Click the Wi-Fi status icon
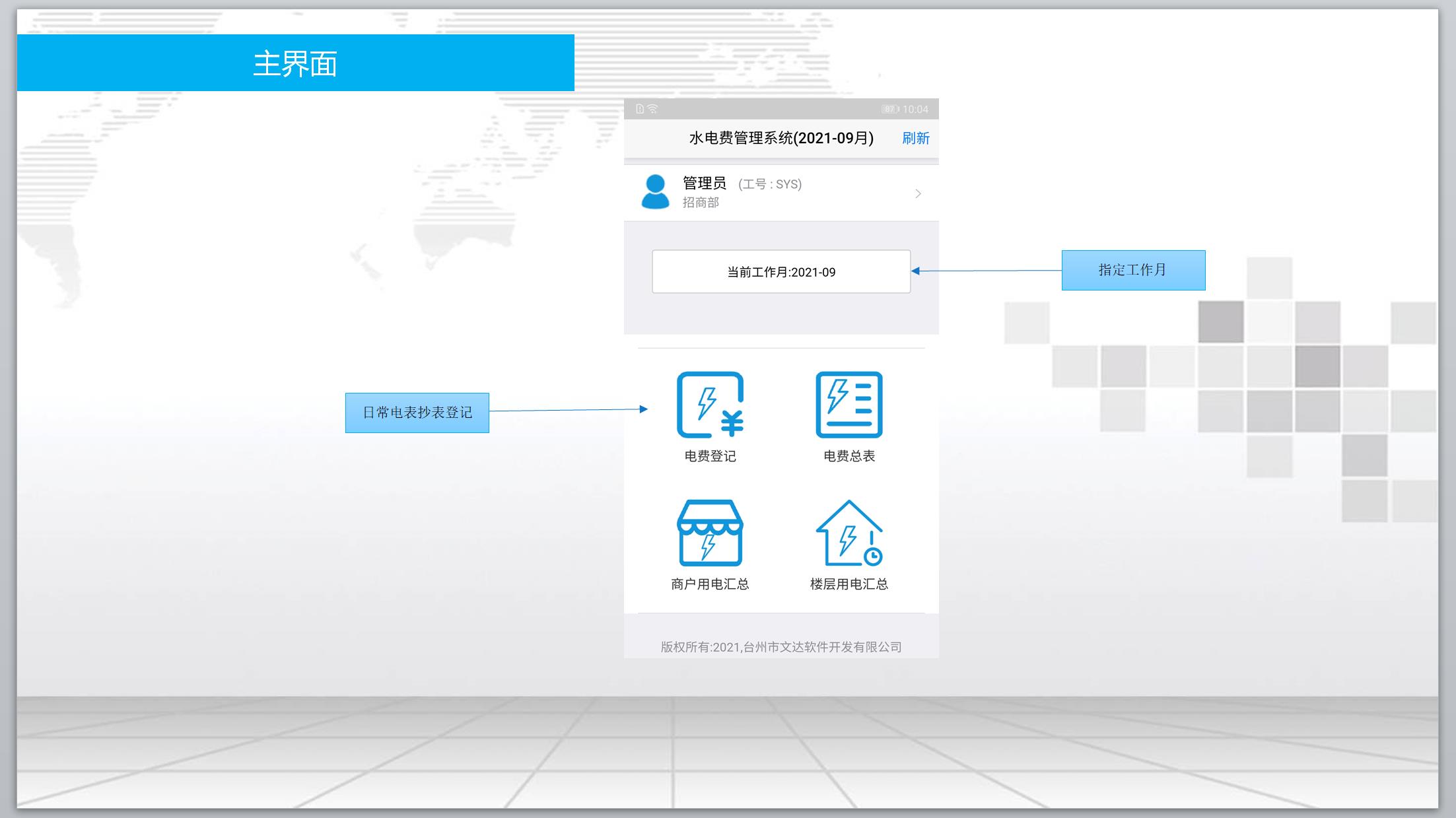This screenshot has width=1456, height=818. click(x=652, y=109)
